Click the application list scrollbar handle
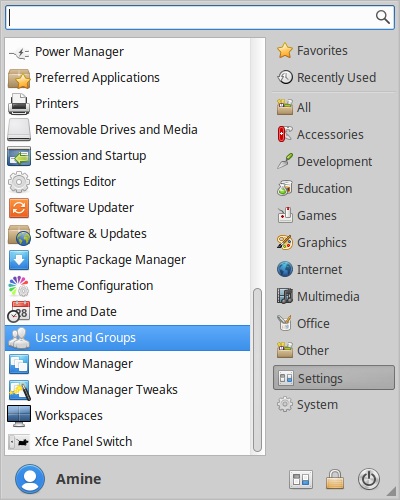Image resolution: width=400 pixels, height=500 pixels. 257,370
